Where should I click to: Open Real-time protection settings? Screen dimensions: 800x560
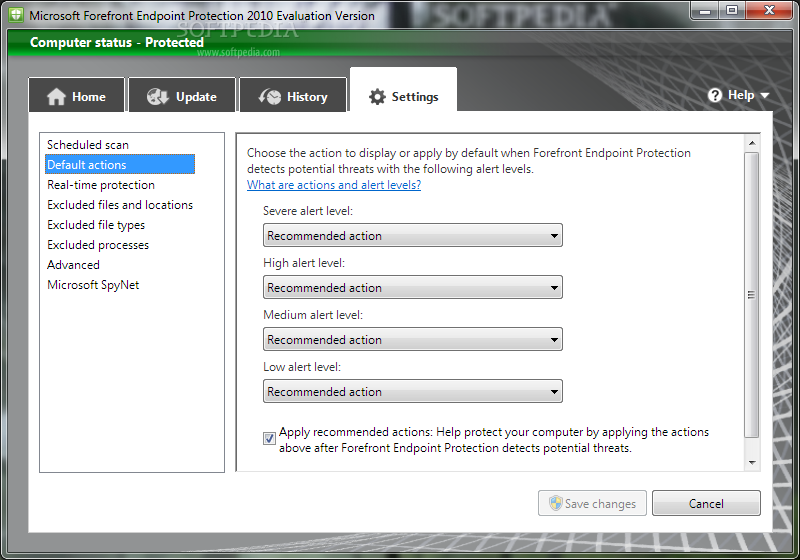pos(101,185)
